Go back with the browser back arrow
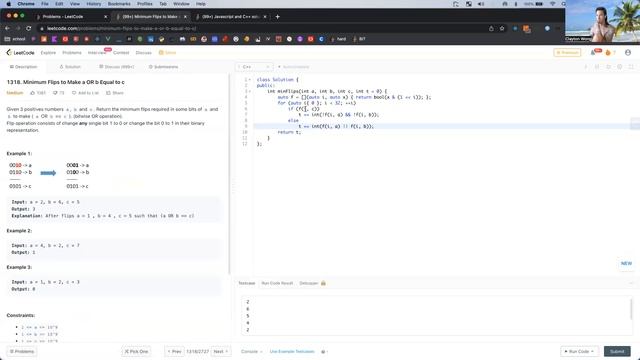The width and height of the screenshot is (640, 360). pyautogui.click(x=7, y=28)
